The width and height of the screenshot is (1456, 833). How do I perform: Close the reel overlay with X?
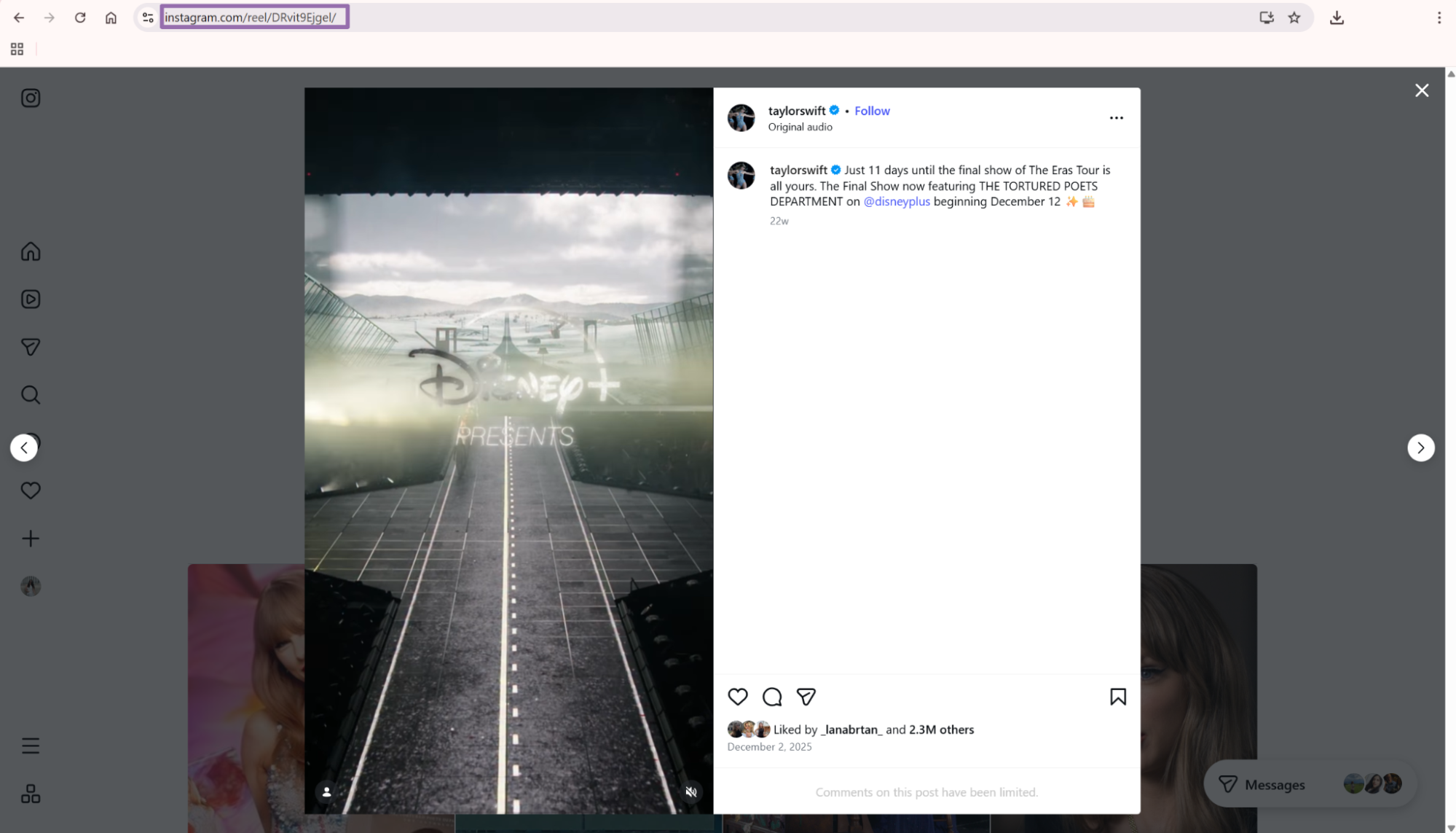pos(1422,90)
